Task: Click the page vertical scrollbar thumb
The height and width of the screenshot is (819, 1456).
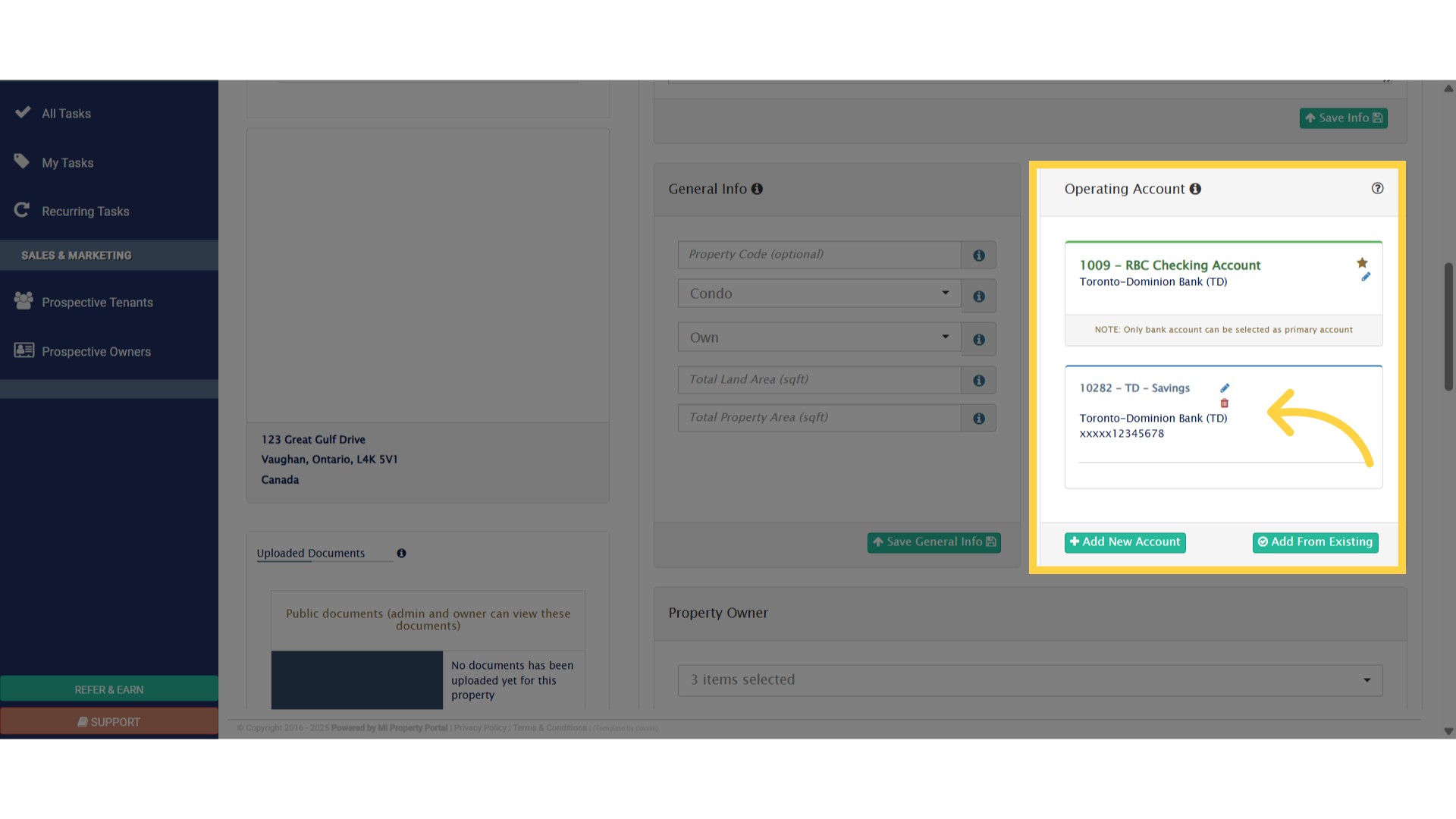Action: [x=1448, y=326]
